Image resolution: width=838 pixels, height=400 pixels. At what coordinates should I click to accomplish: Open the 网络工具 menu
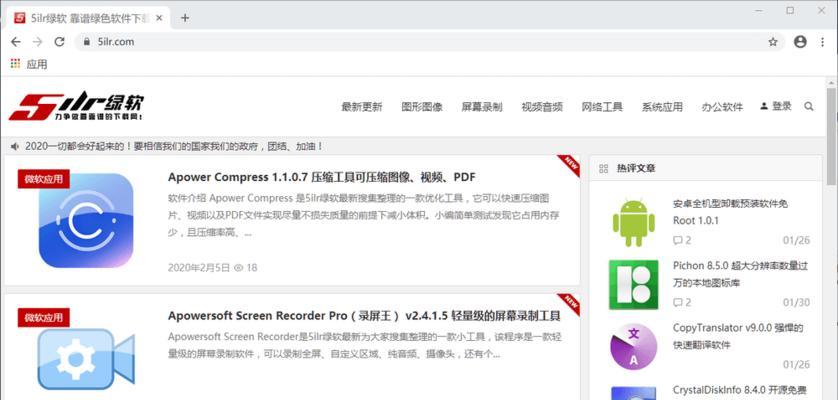point(602,106)
